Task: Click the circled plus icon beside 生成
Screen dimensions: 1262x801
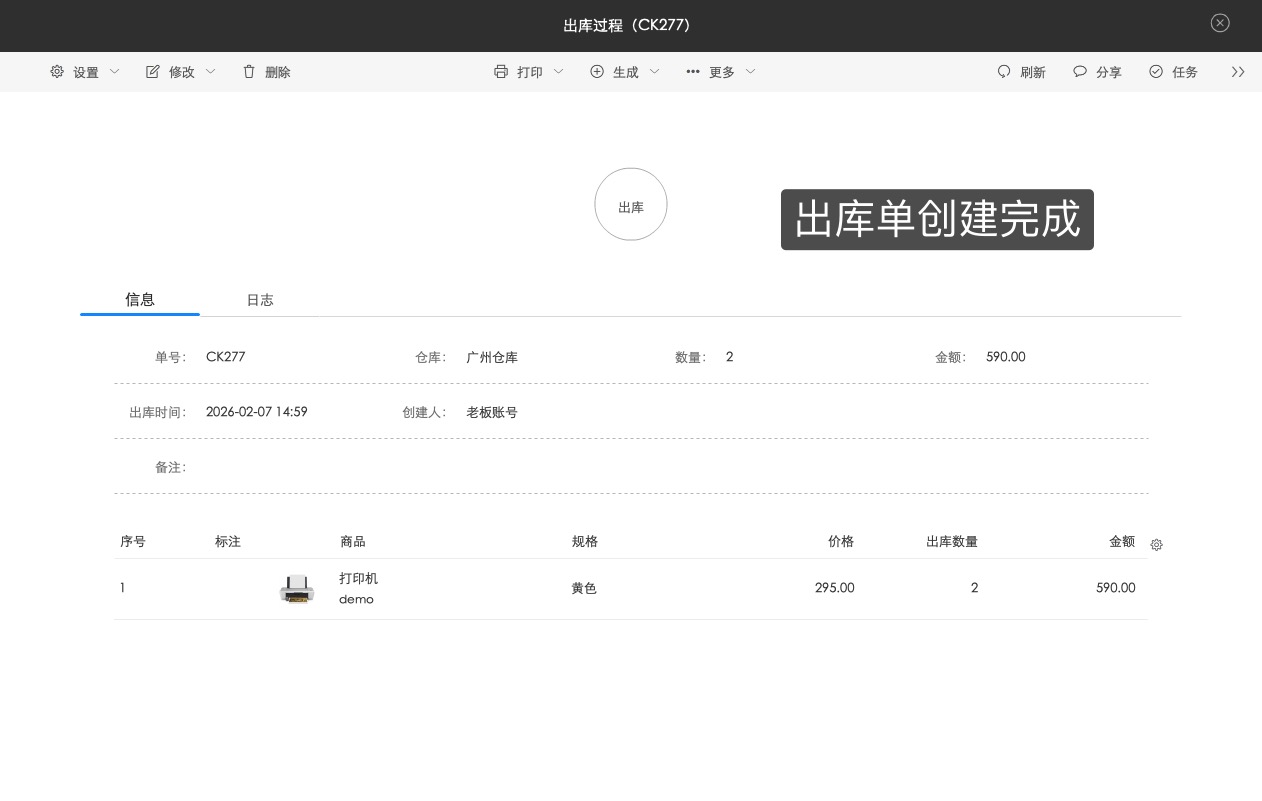Action: [x=597, y=71]
